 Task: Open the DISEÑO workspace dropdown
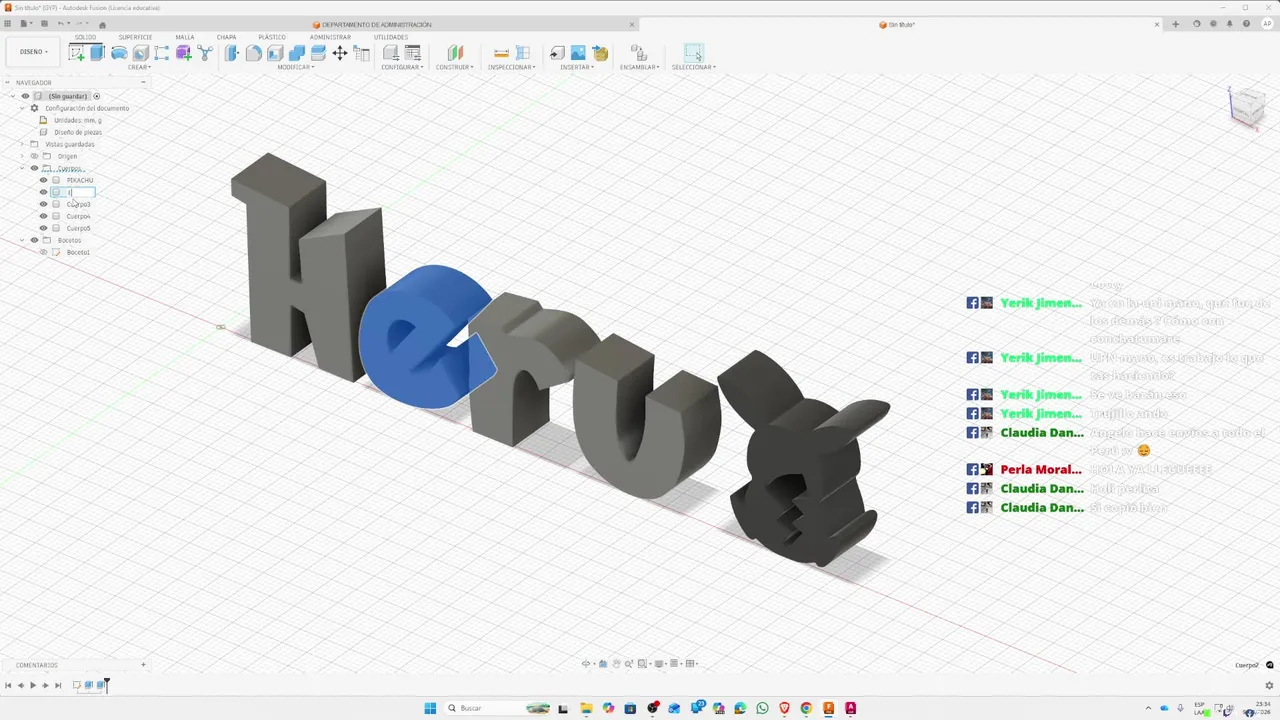click(x=33, y=52)
